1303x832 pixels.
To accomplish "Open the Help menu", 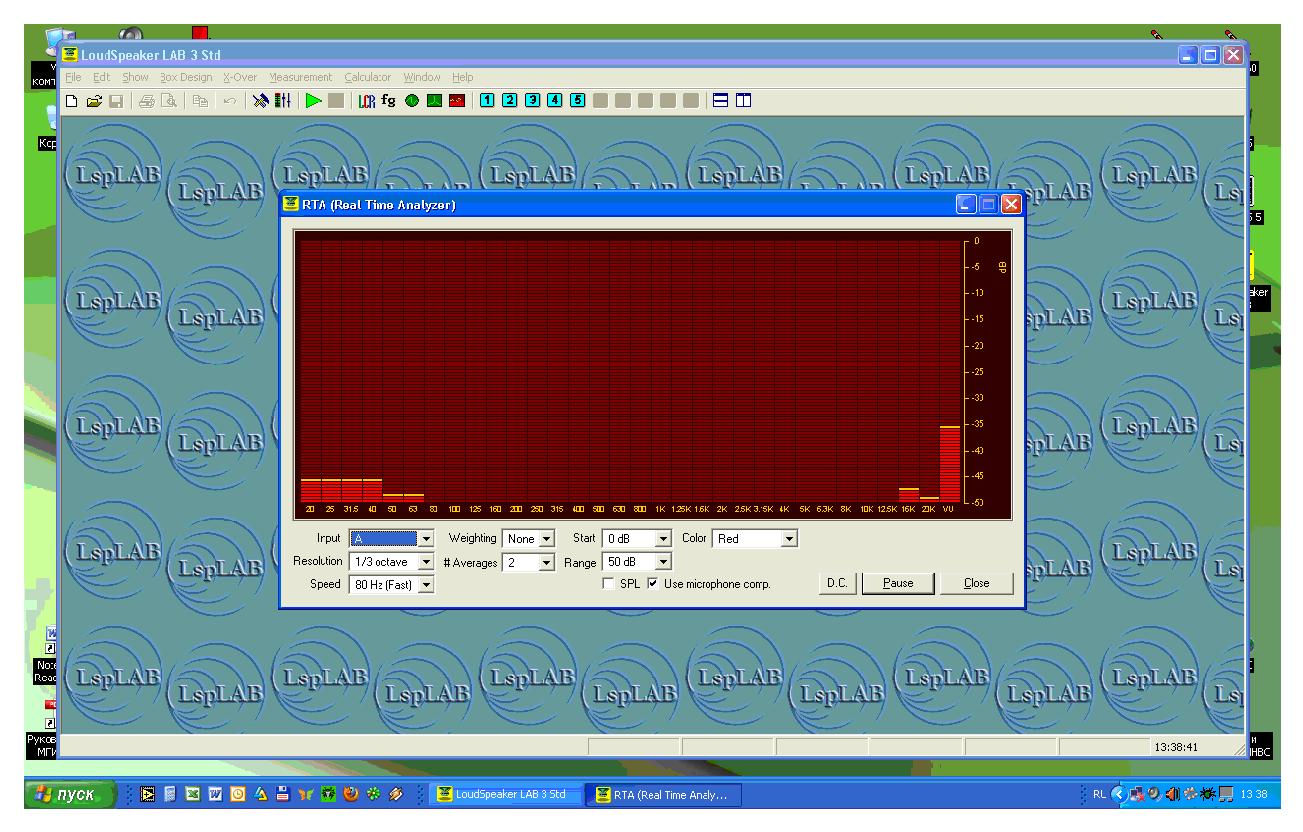I will pyautogui.click(x=462, y=77).
